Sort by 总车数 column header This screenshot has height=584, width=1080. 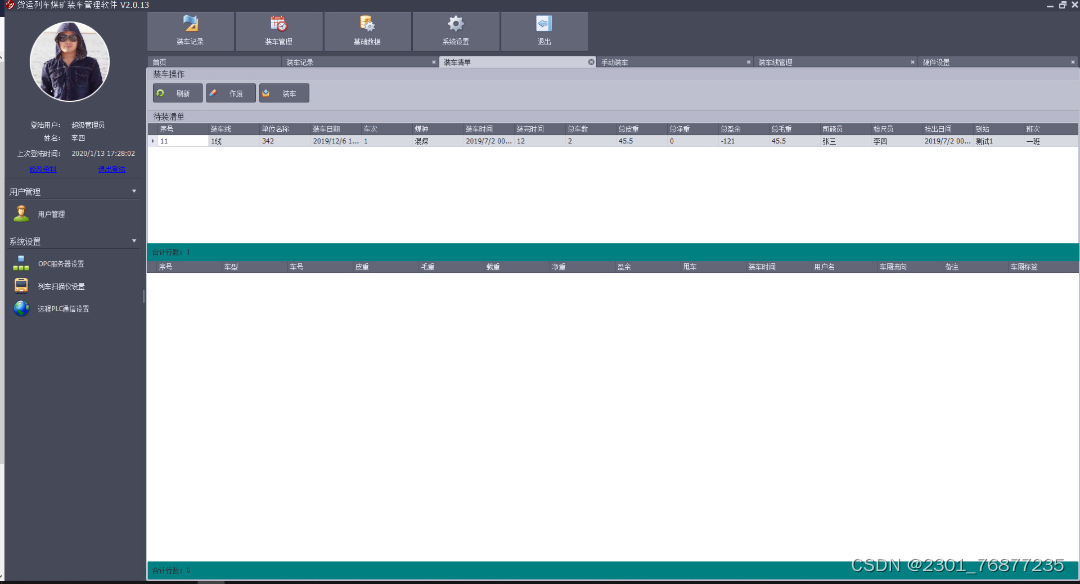click(590, 129)
